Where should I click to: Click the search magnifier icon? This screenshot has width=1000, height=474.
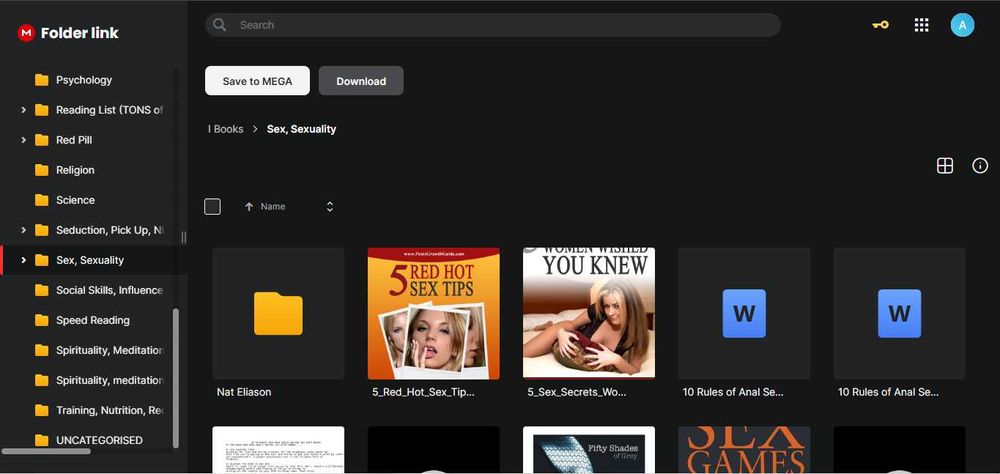[x=220, y=25]
